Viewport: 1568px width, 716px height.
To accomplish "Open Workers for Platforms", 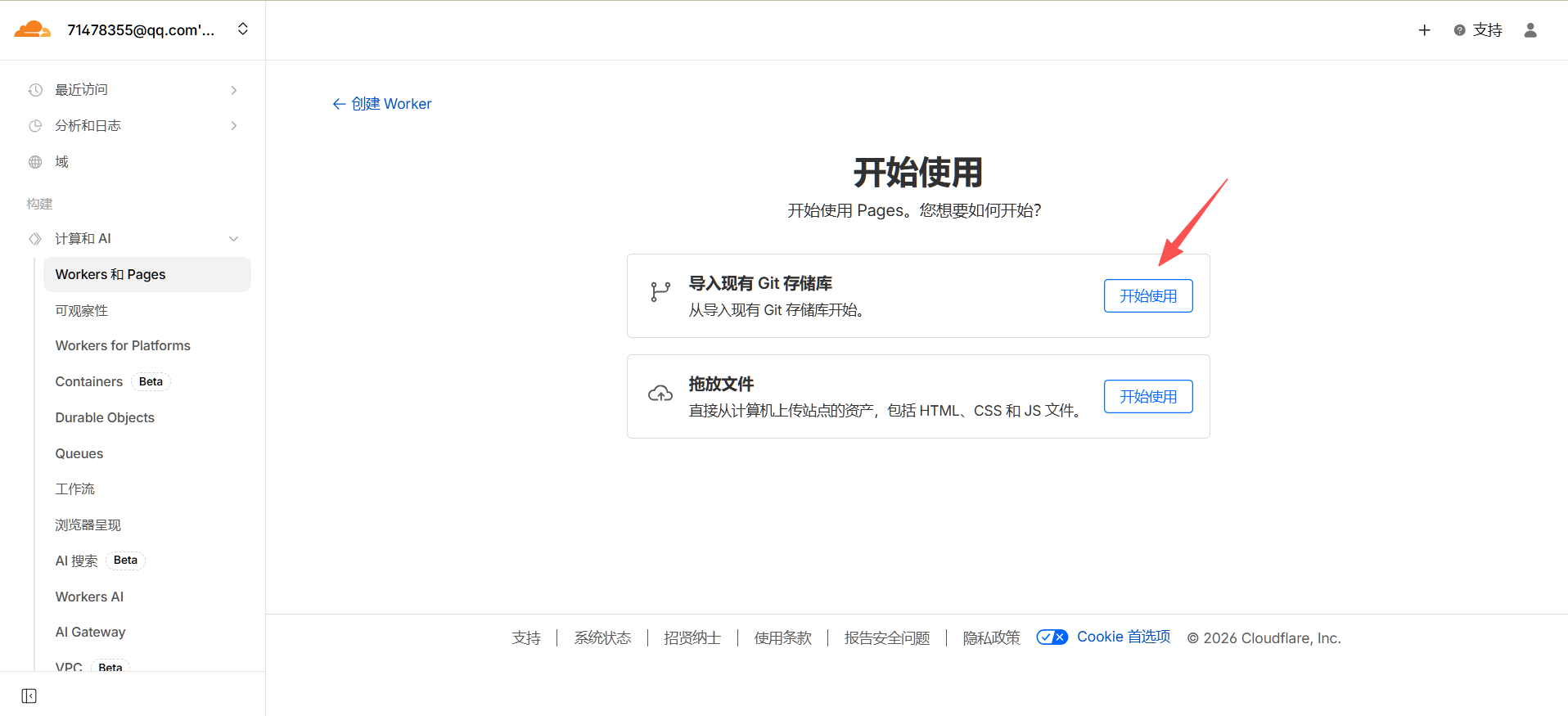I will point(123,346).
